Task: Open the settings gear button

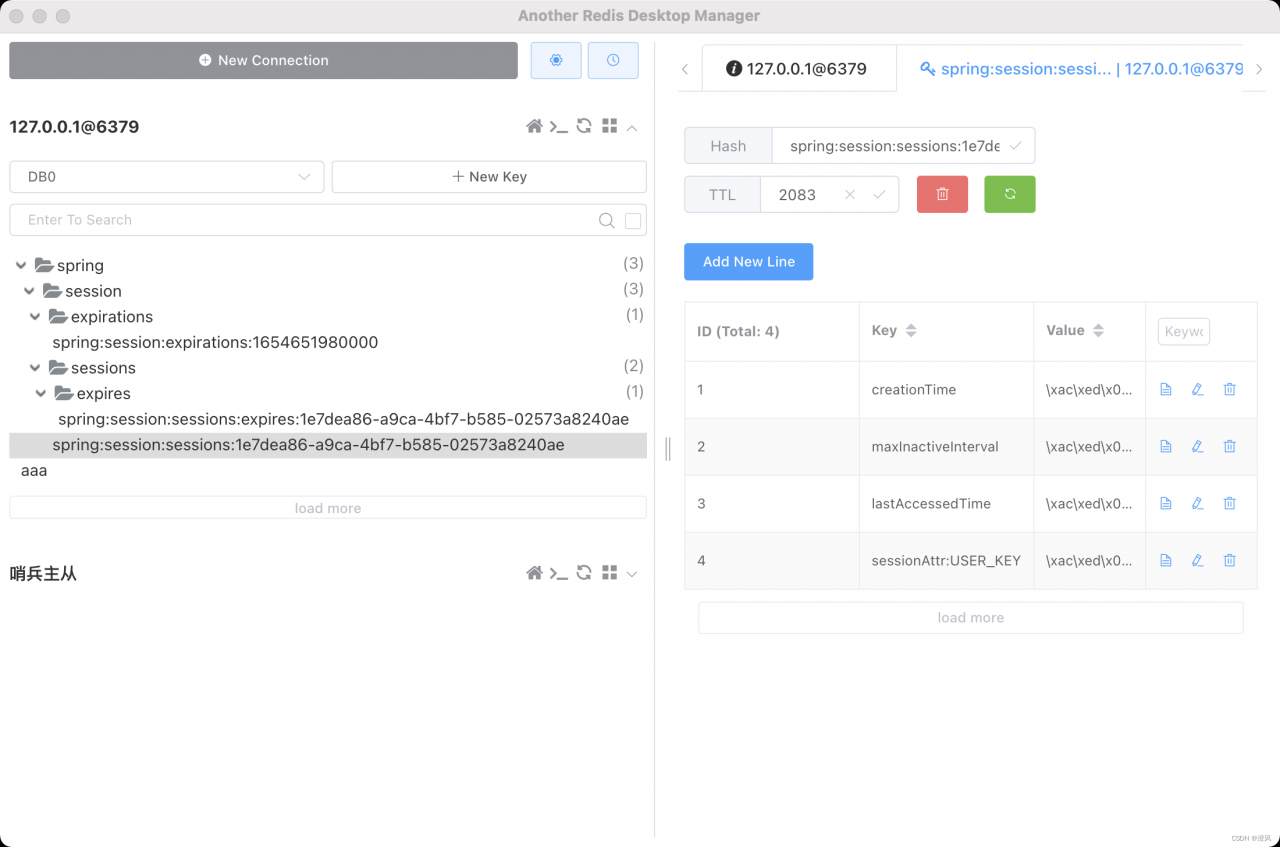Action: point(556,60)
